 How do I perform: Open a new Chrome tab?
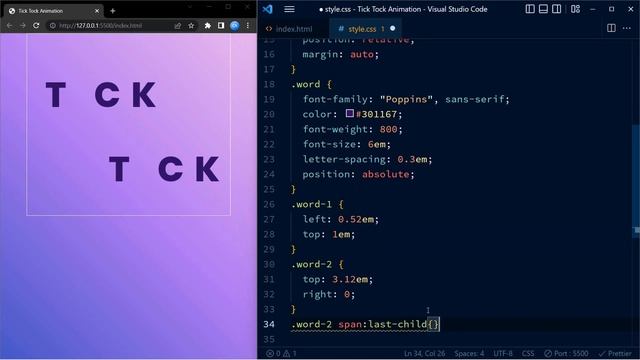click(x=113, y=11)
